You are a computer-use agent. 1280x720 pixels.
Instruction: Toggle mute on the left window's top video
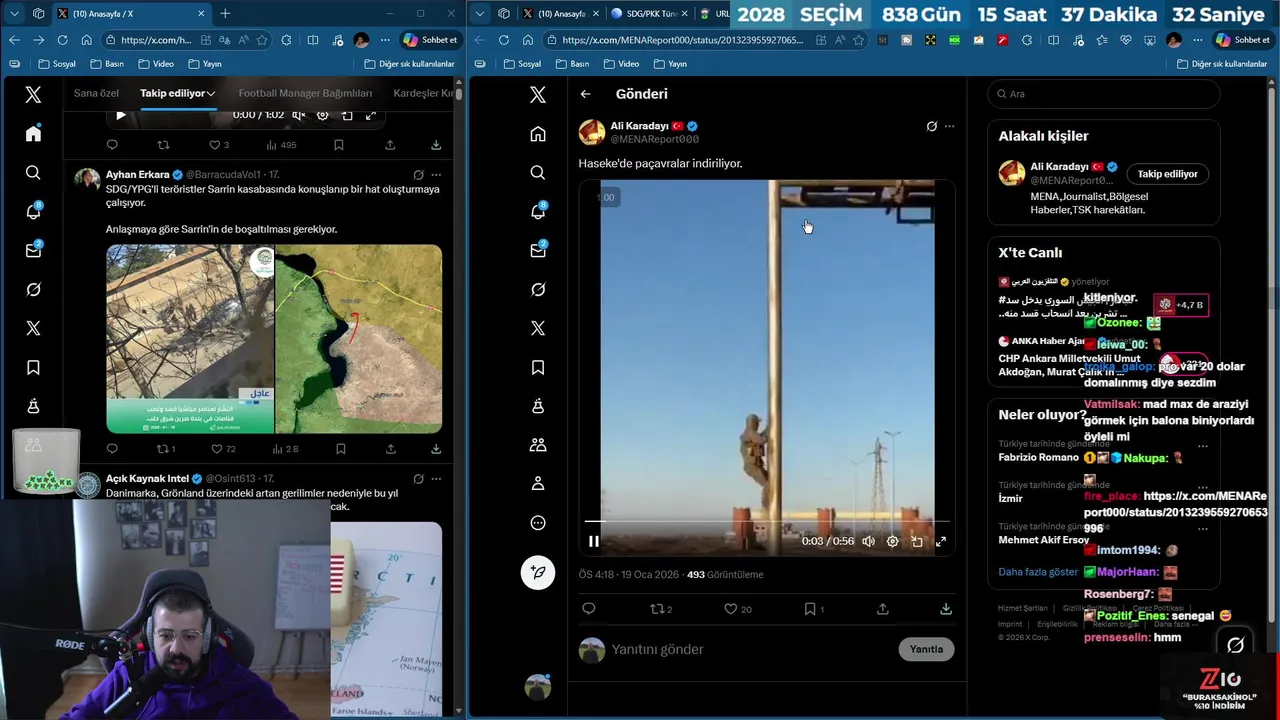click(x=298, y=115)
